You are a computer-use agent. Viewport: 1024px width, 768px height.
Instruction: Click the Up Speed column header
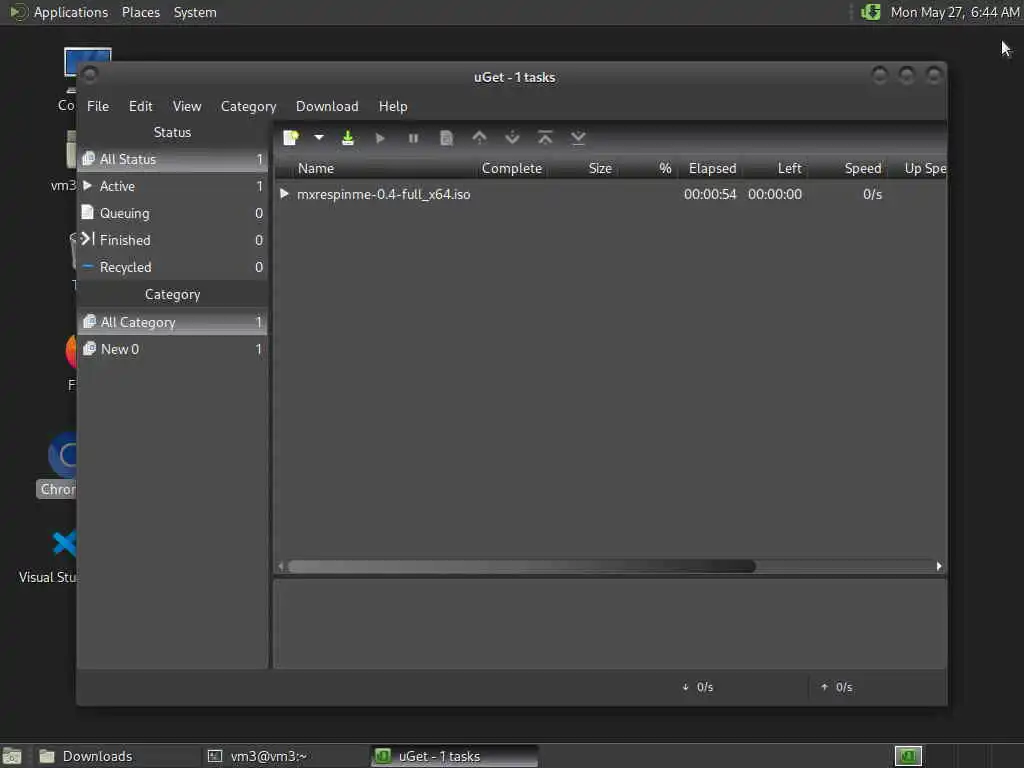click(x=925, y=168)
